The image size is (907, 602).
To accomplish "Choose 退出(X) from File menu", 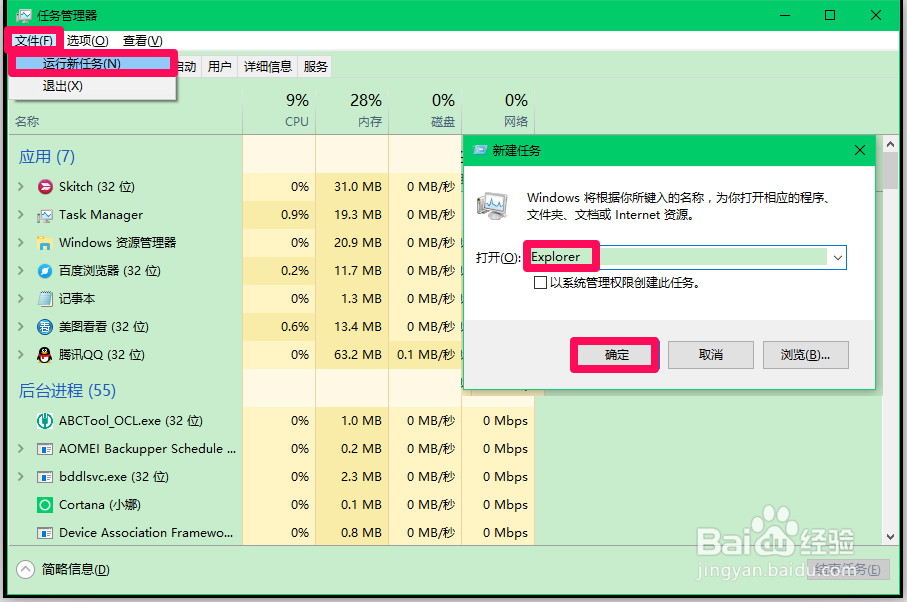I will (x=93, y=86).
